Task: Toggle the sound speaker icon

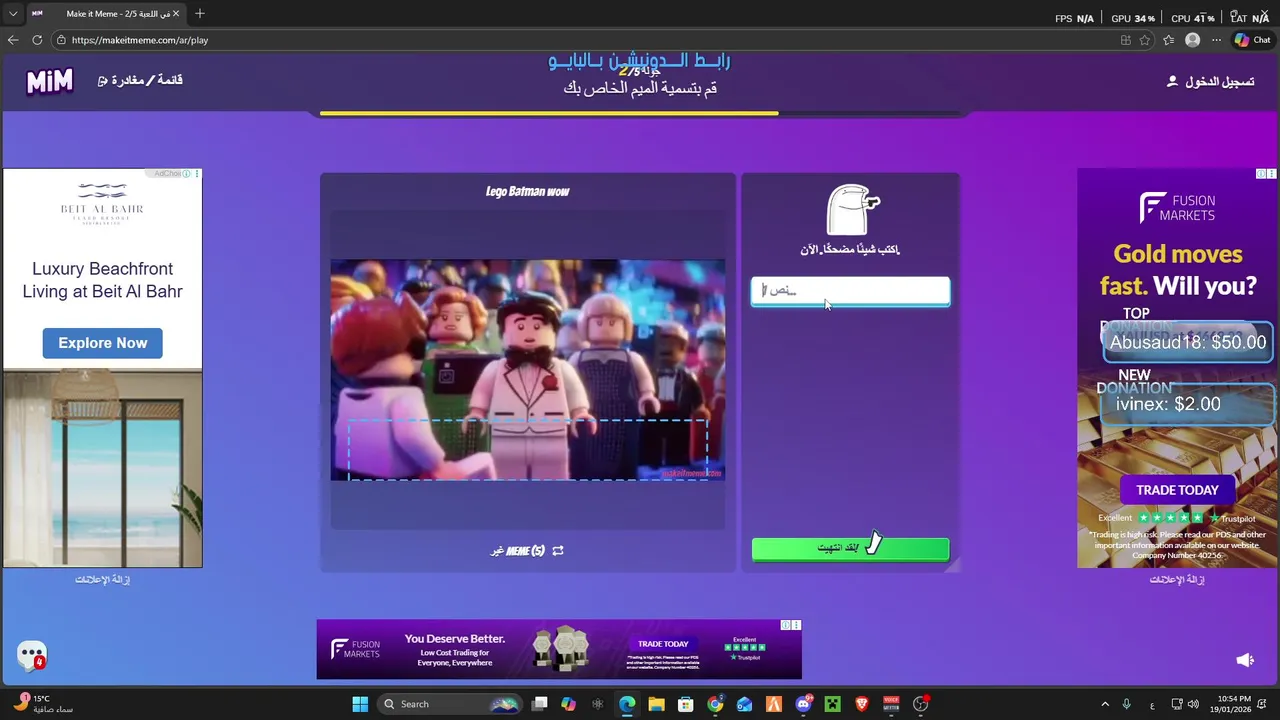Action: [1245, 660]
